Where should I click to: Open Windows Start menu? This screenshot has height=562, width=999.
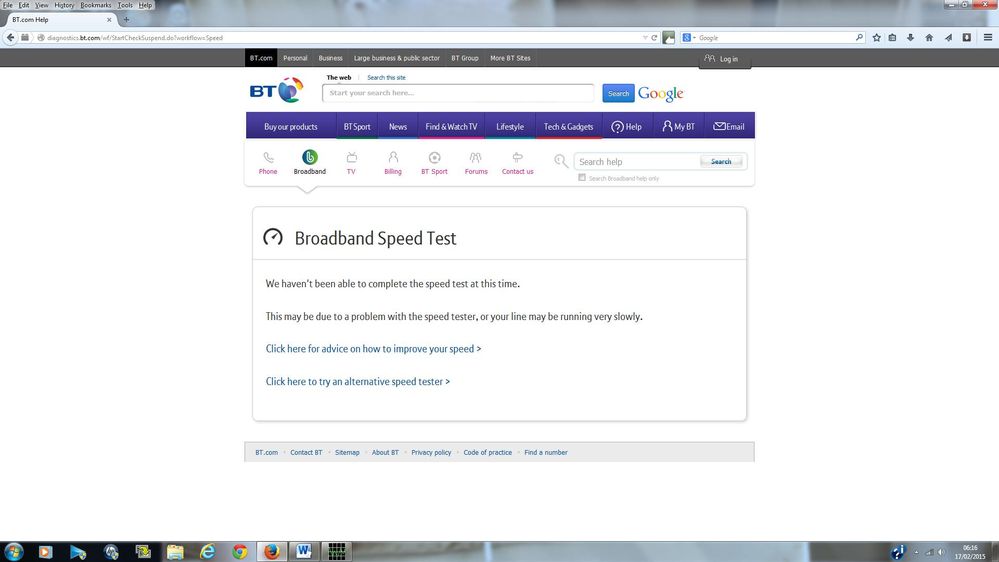[x=13, y=551]
